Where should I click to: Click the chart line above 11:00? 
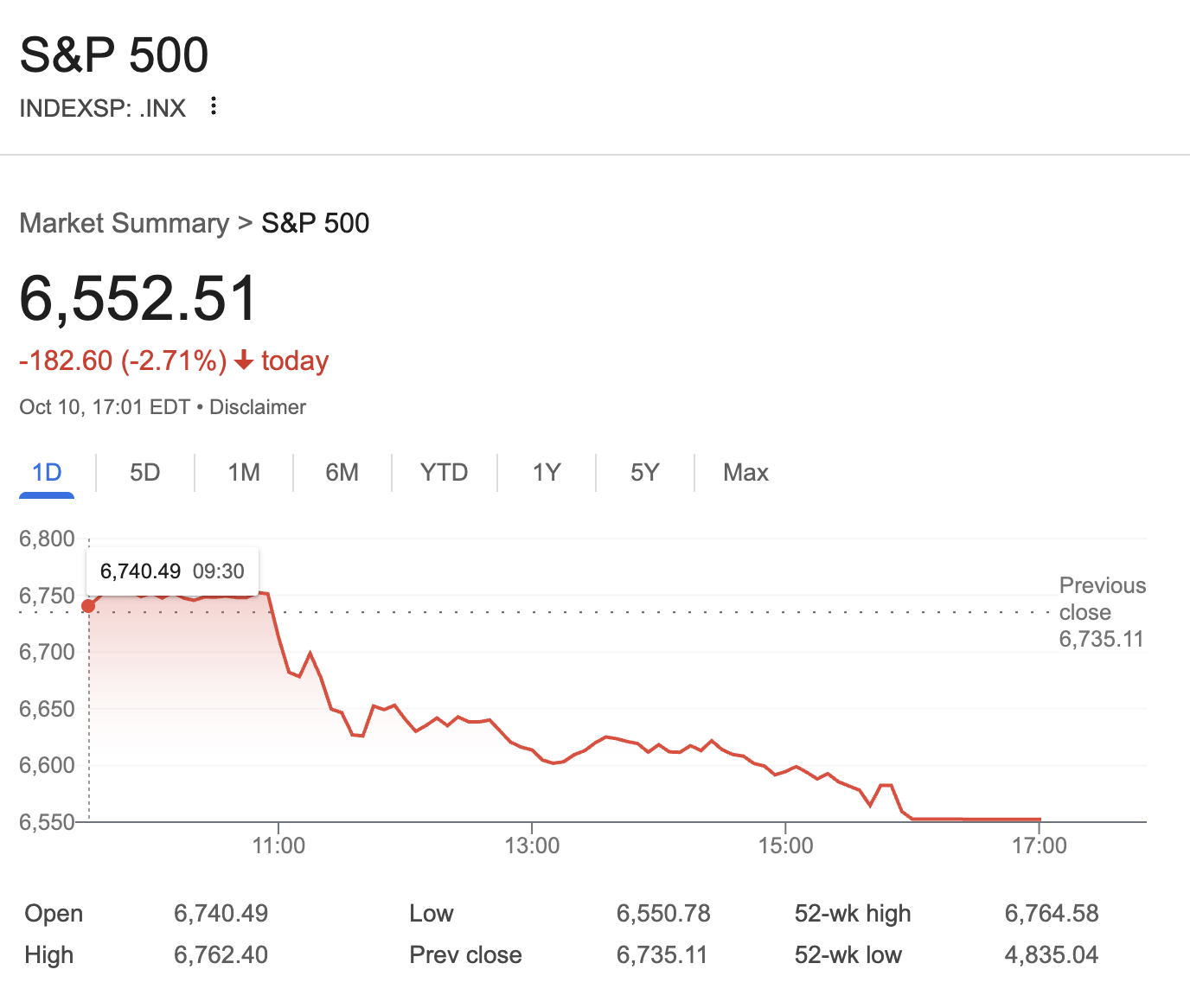(x=278, y=637)
